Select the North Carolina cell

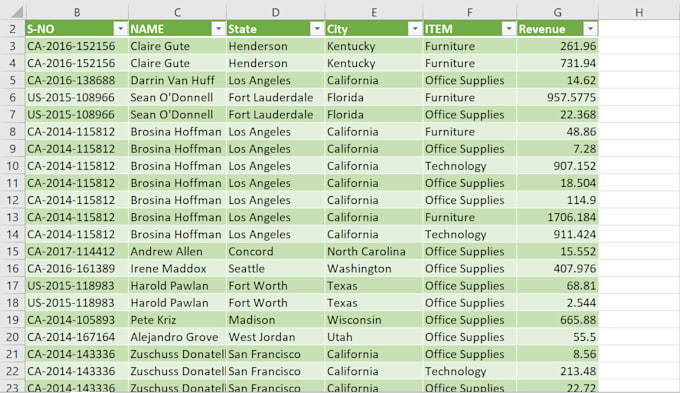[x=374, y=251]
